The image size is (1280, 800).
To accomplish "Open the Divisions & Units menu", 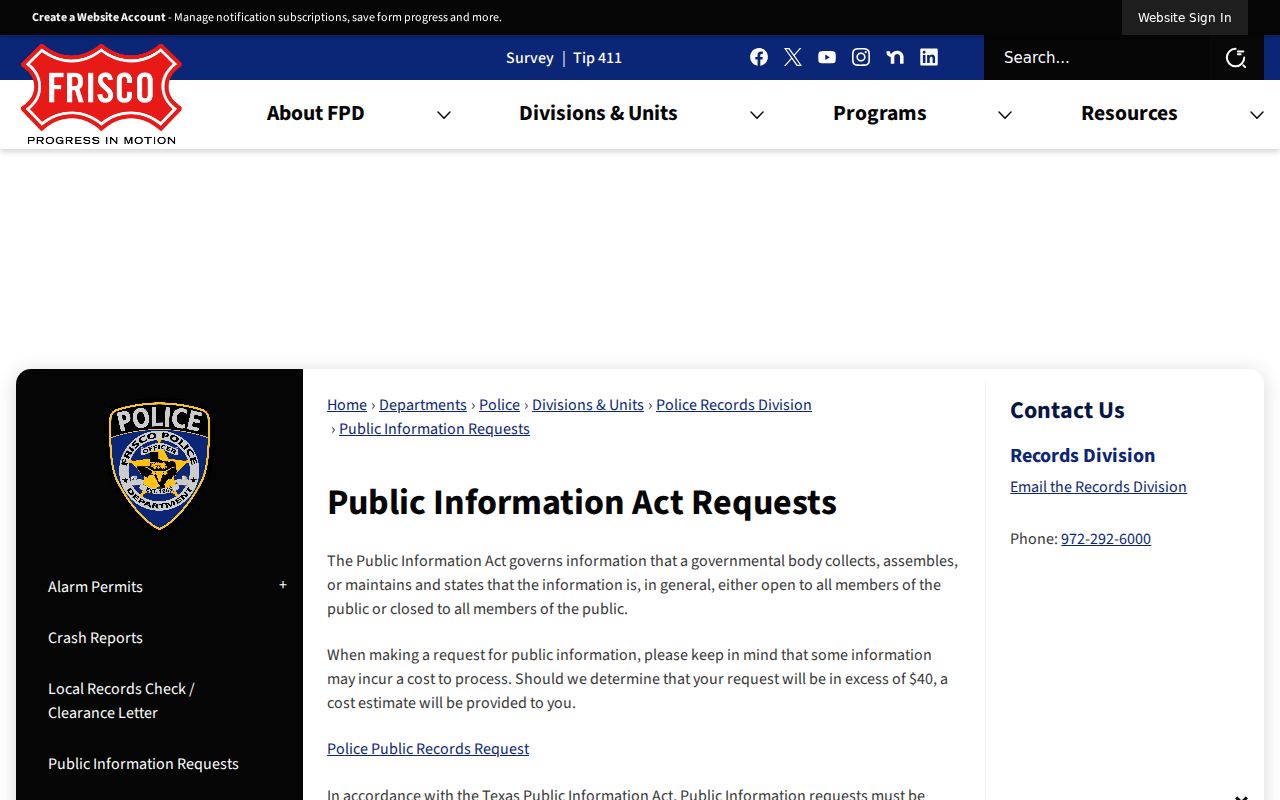I will point(598,113).
